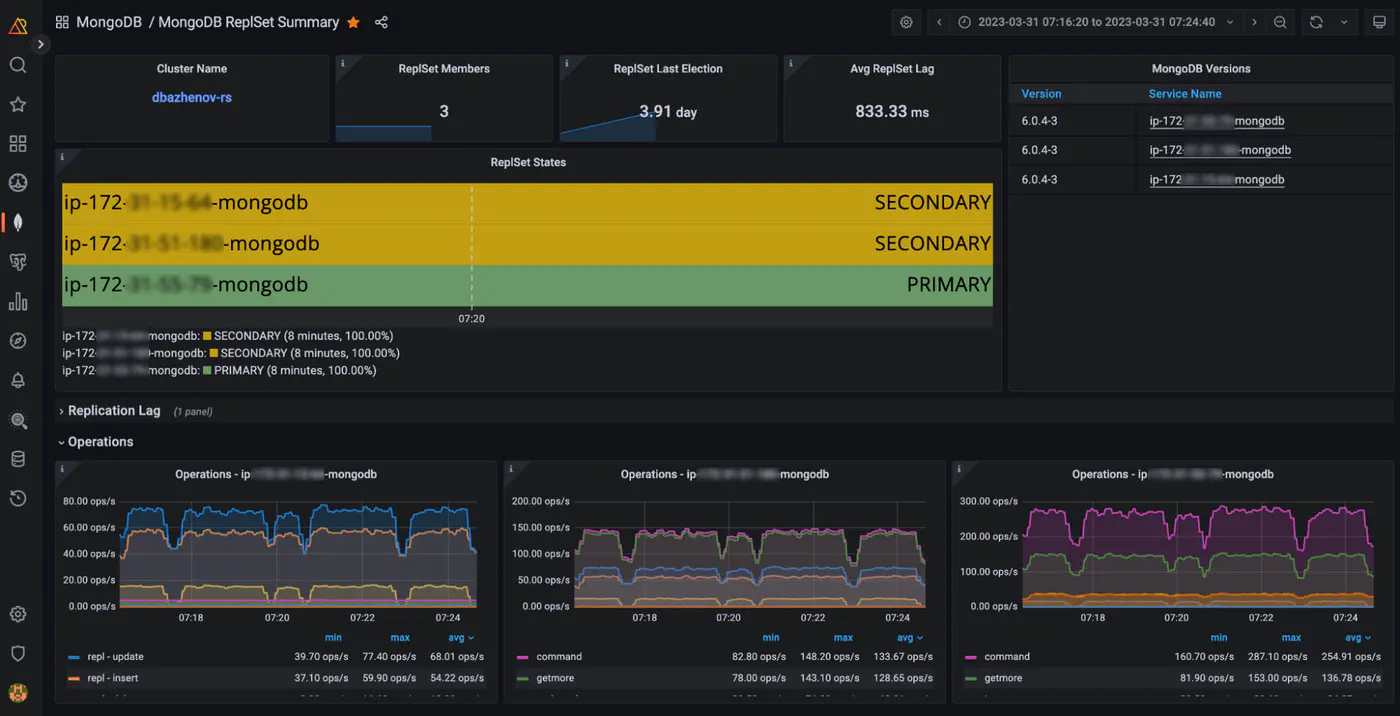Open the Dashboards grid icon in sidebar
This screenshot has height=716, width=1400.
coord(17,144)
